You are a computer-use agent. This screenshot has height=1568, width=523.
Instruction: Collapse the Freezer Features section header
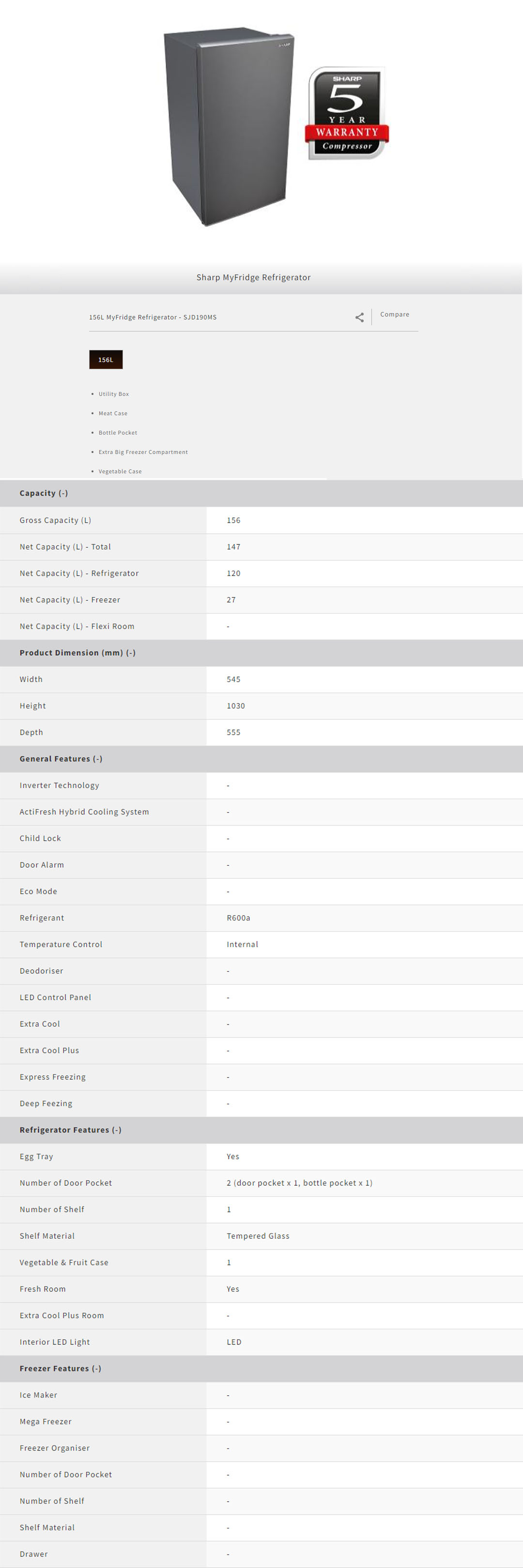[60, 1368]
